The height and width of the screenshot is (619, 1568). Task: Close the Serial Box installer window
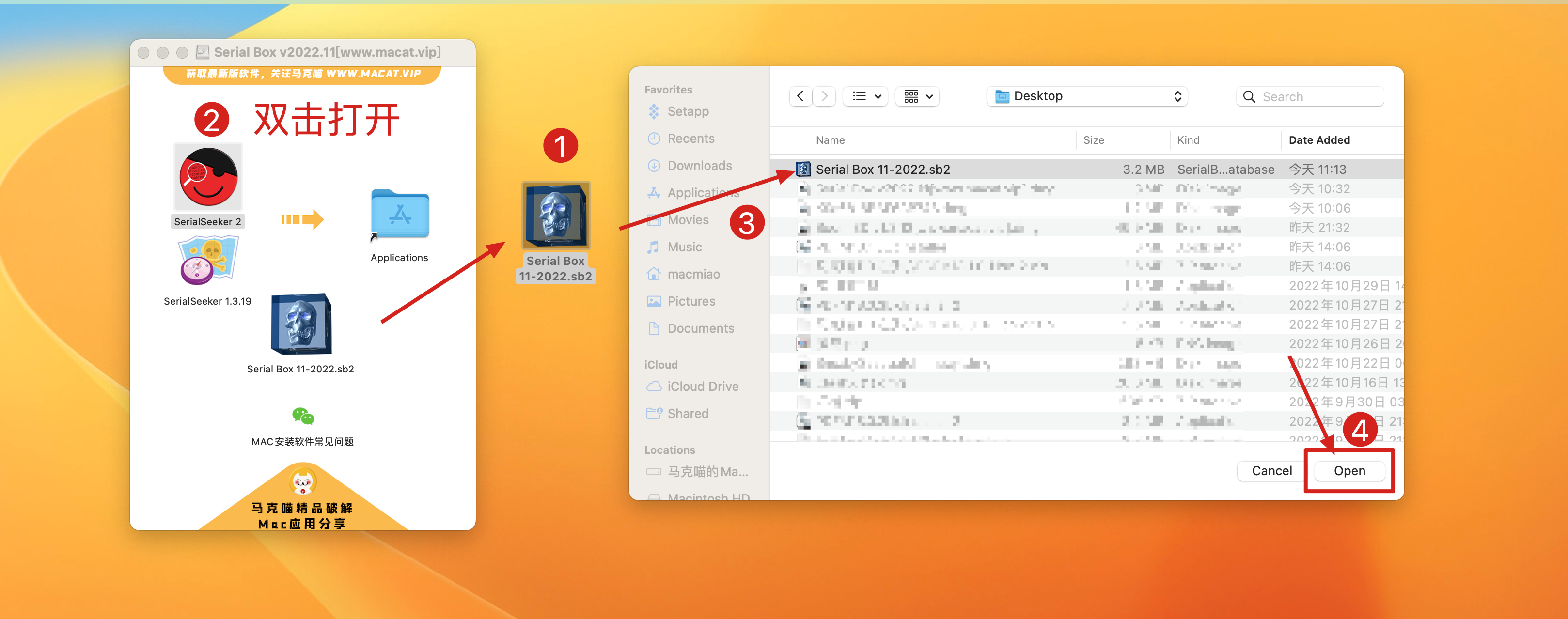point(143,53)
